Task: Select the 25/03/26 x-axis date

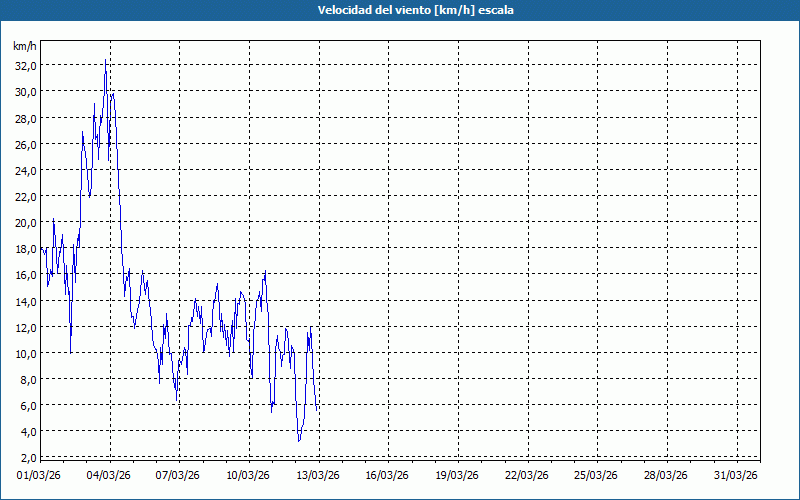Action: coord(599,475)
